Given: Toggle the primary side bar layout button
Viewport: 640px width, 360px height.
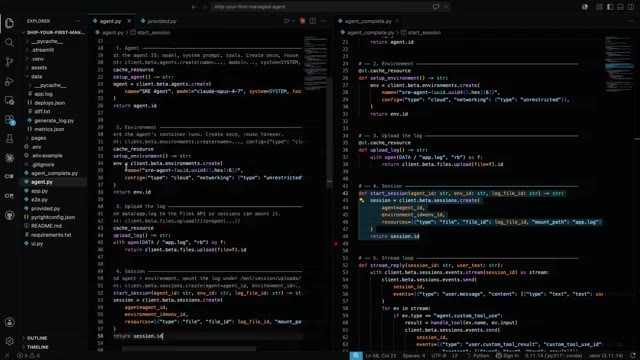Looking at the screenshot, I should pyautogui.click(x=610, y=7).
